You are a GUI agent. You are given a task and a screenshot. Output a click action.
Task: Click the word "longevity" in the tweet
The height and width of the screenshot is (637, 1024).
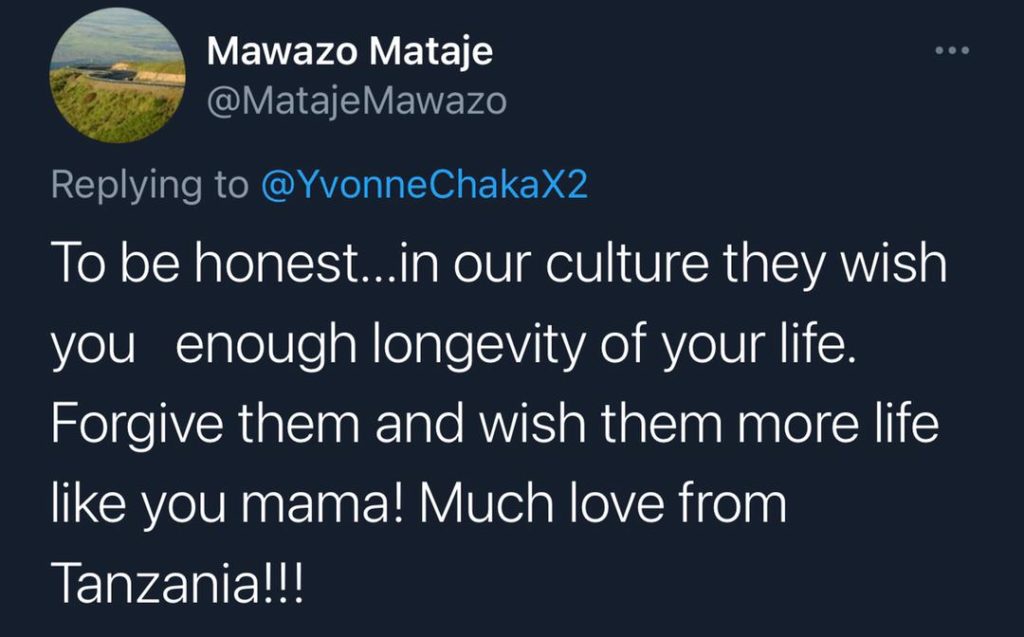480,345
